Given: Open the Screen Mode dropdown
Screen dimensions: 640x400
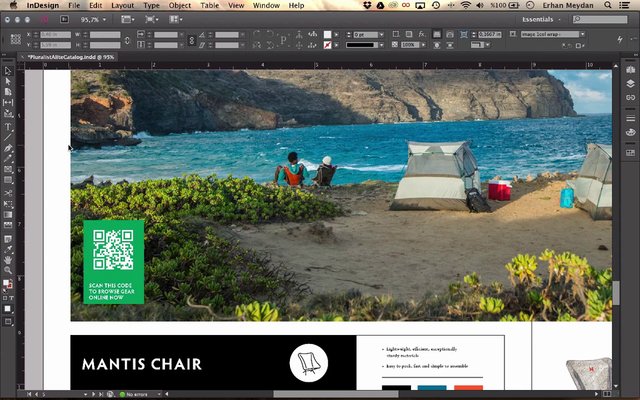Looking at the screenshot, I should click(152, 19).
